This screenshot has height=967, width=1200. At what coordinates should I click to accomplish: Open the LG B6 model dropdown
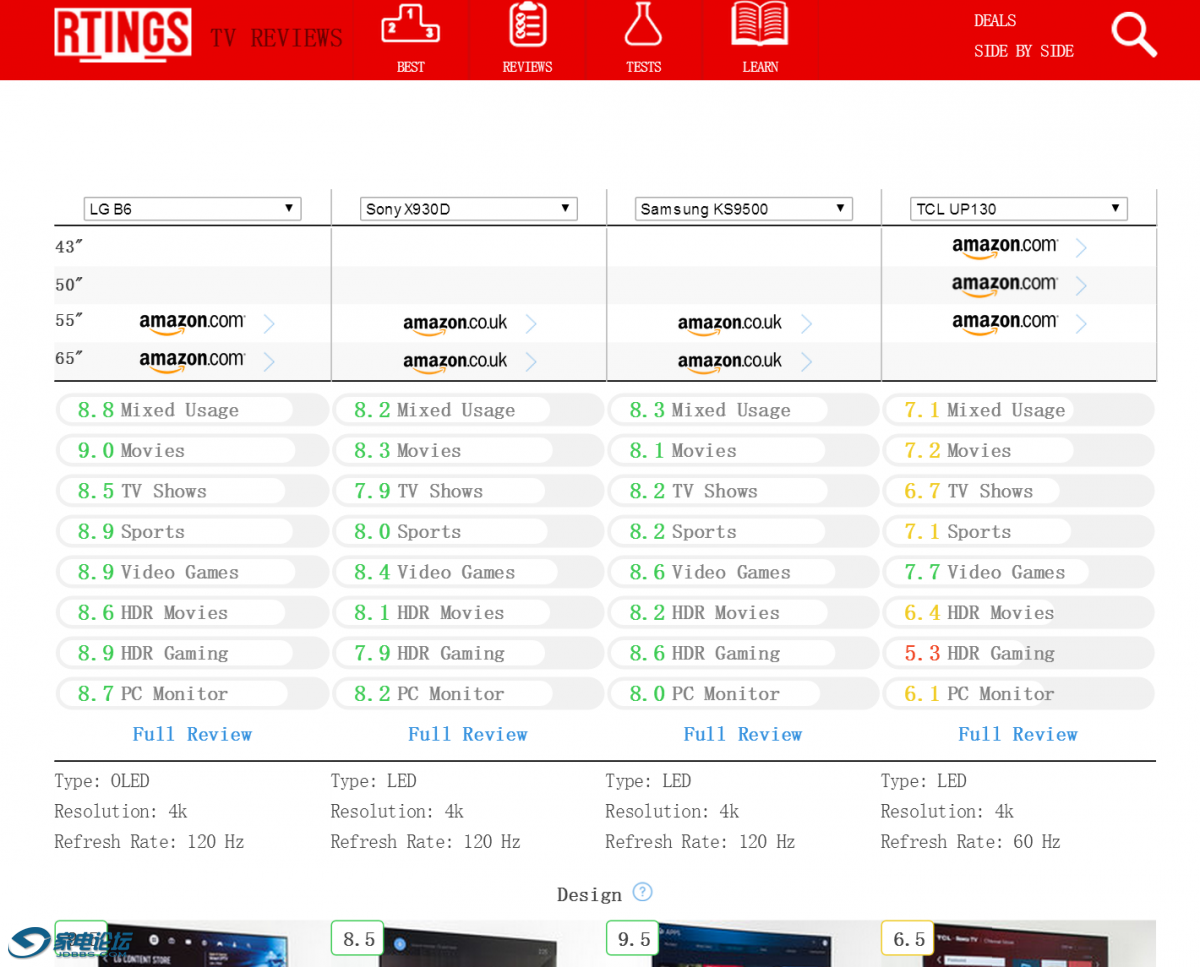click(x=192, y=209)
